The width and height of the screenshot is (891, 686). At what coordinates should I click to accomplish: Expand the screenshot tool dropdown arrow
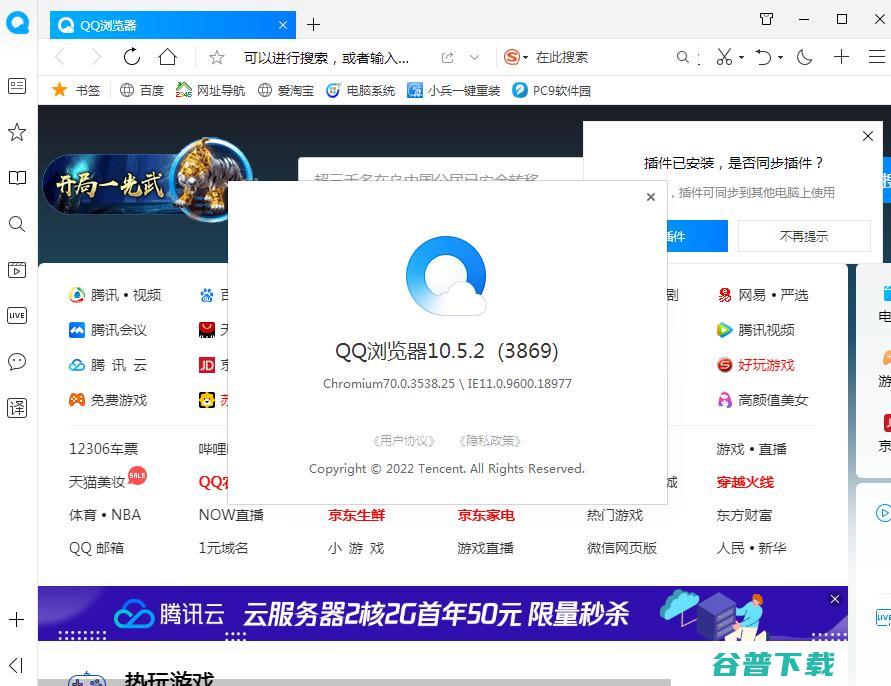point(741,57)
